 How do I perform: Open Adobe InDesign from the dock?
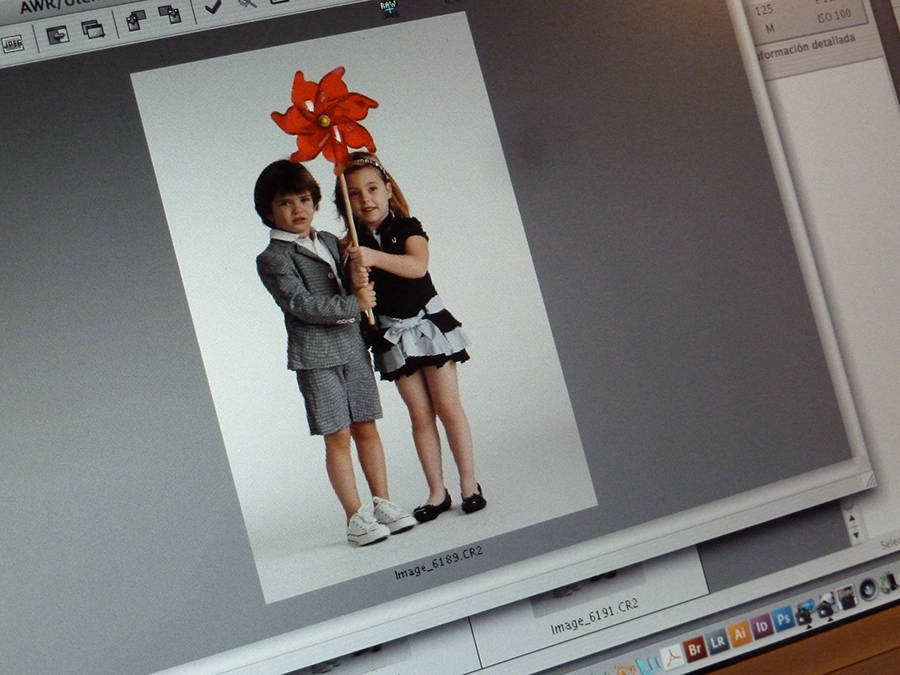click(761, 626)
